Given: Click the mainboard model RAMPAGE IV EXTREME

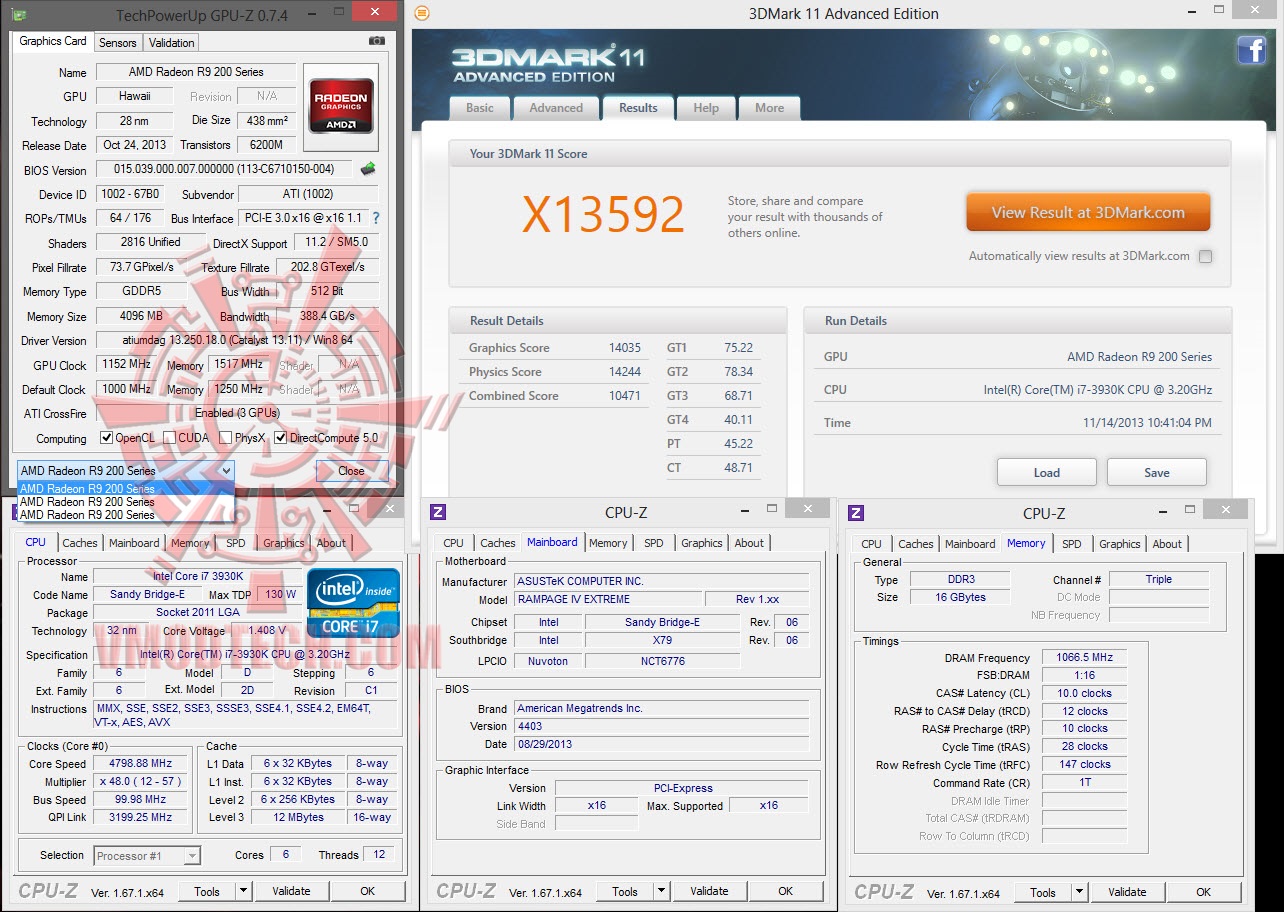Looking at the screenshot, I should 608,599.
